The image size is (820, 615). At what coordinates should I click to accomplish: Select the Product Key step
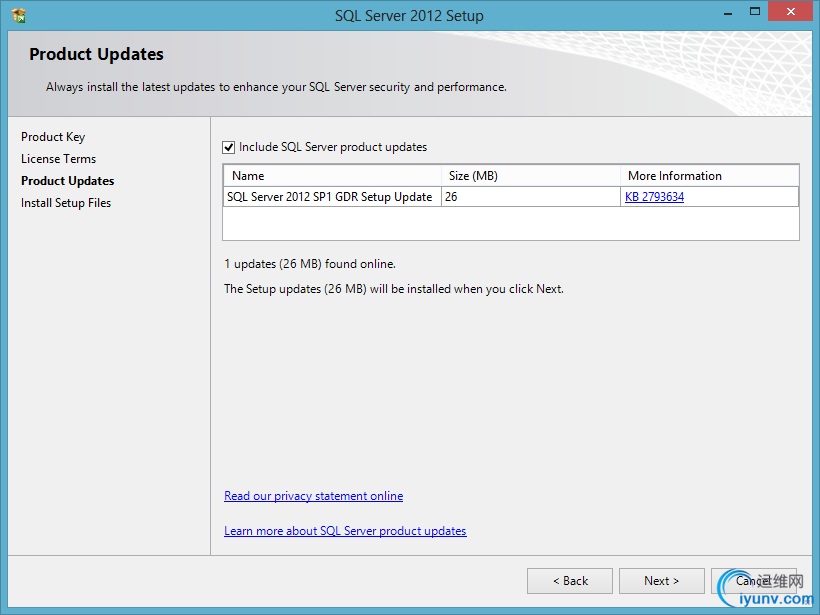pyautogui.click(x=53, y=137)
